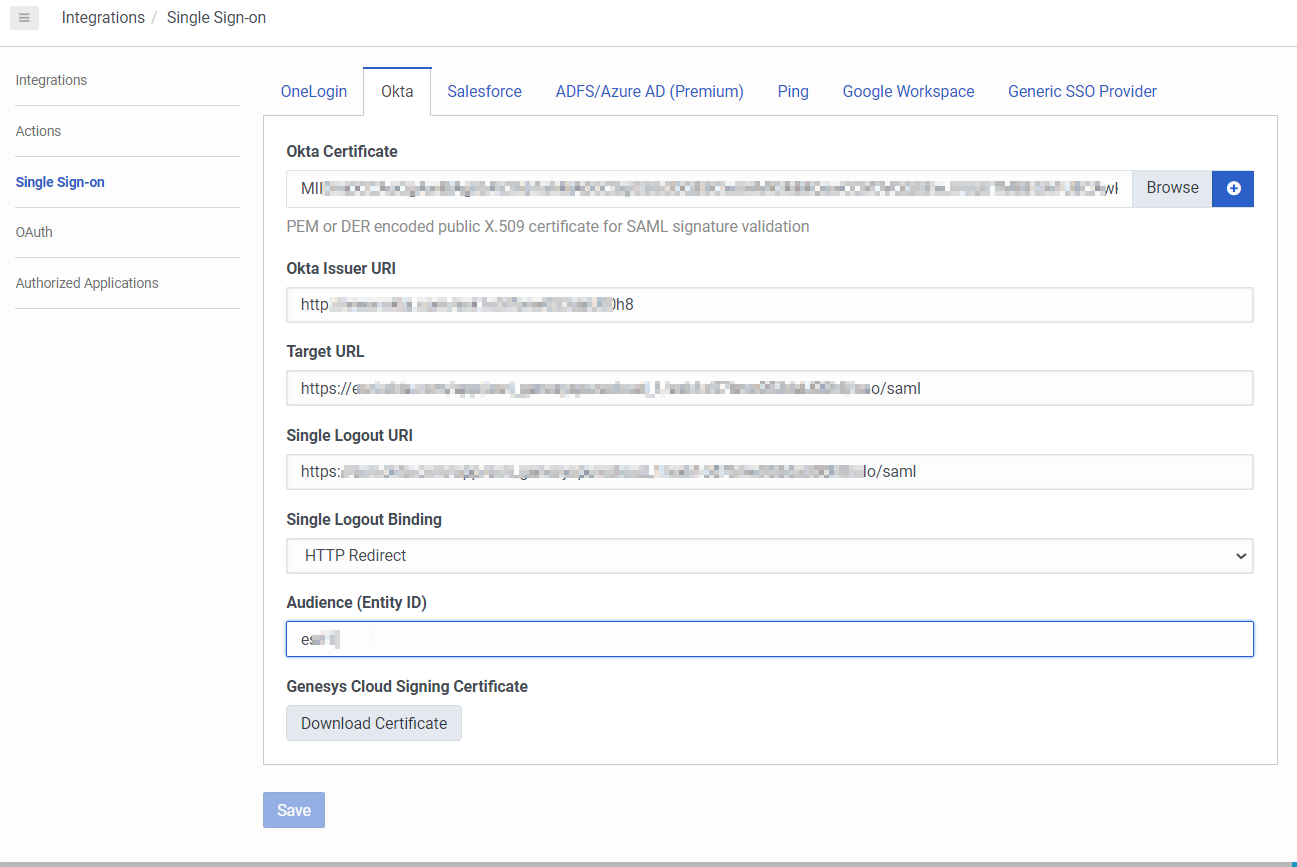Select OAuth in the sidebar

click(34, 232)
